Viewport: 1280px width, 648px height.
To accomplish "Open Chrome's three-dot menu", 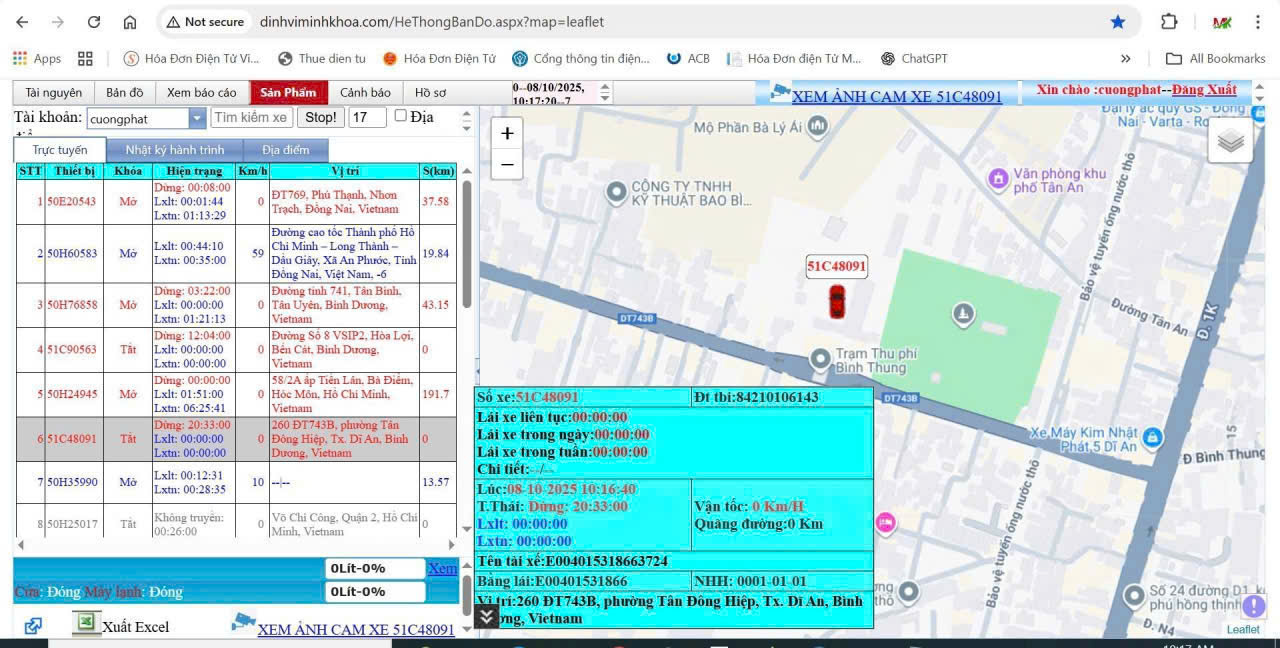I will (1258, 22).
